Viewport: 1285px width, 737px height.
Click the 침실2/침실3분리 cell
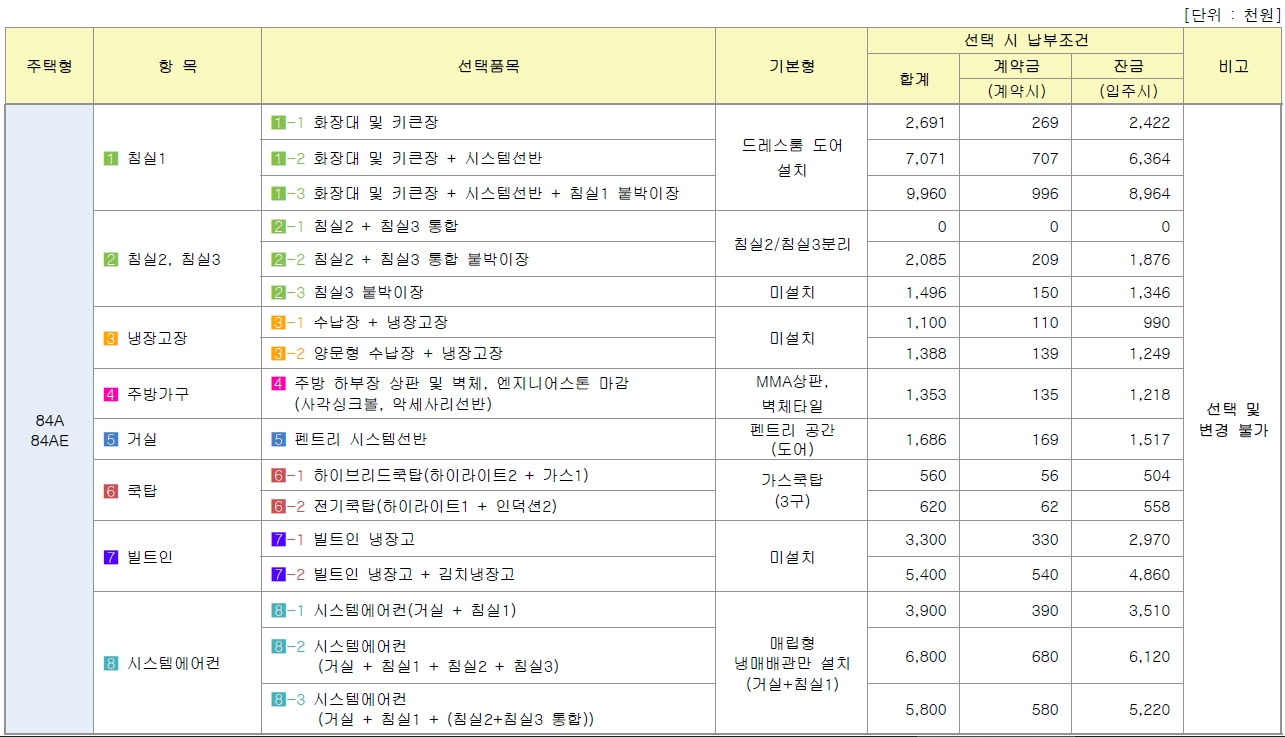791,243
